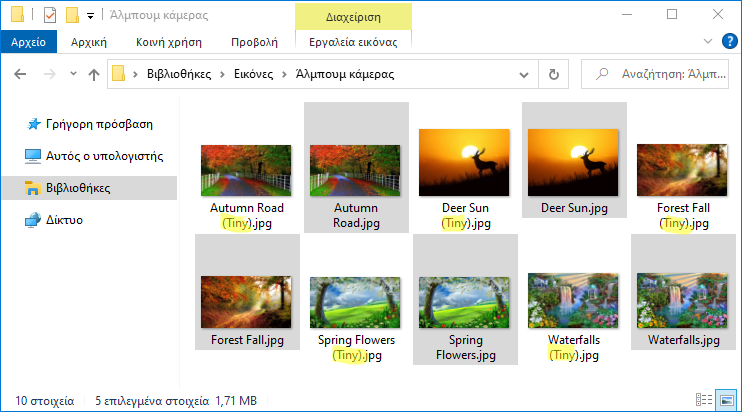Close the Άλμπουμ κάμερας window
Viewport: 742px width, 412px height.
tap(718, 15)
